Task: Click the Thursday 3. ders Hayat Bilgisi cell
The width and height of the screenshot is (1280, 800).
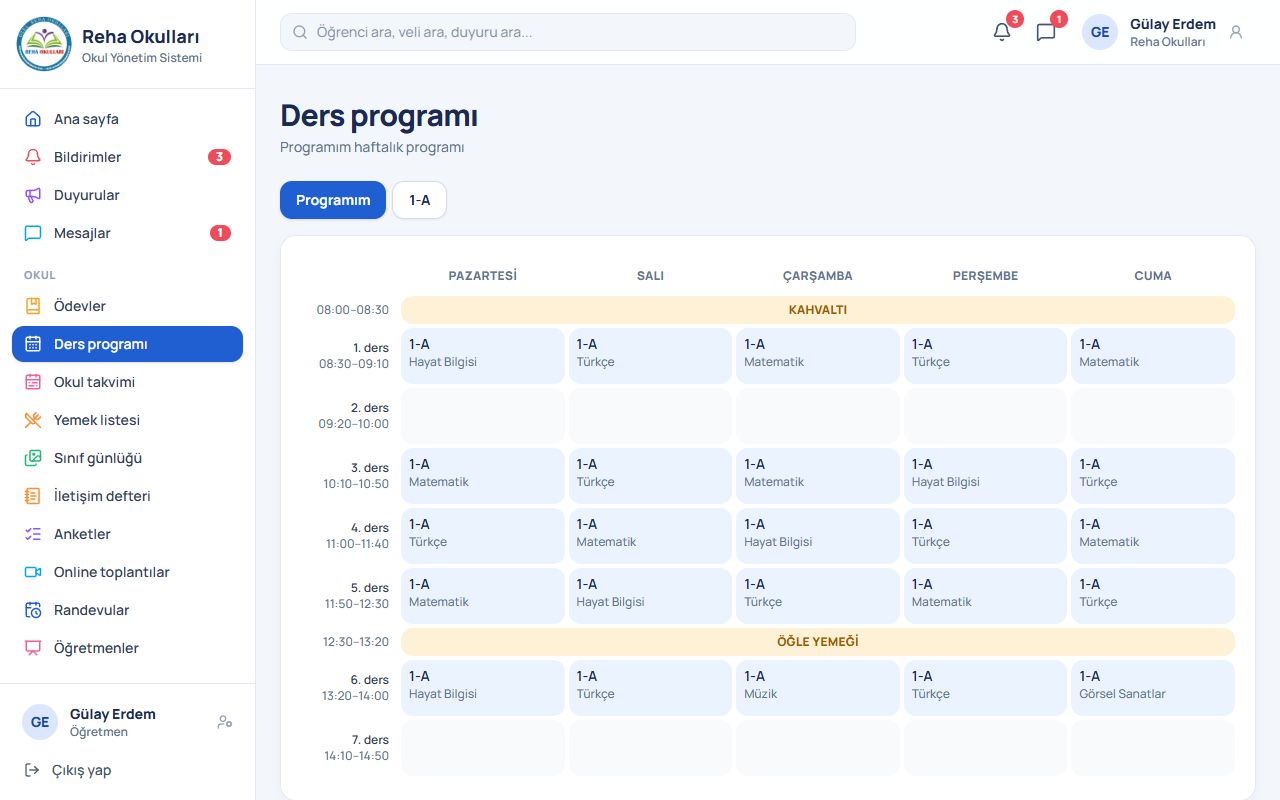Action: [985, 476]
